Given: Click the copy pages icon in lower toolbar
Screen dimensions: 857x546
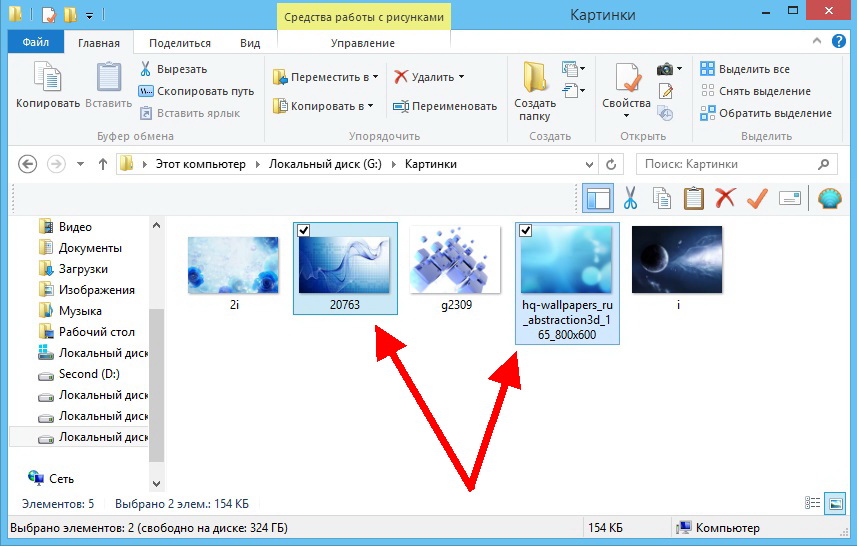Looking at the screenshot, I should [662, 198].
